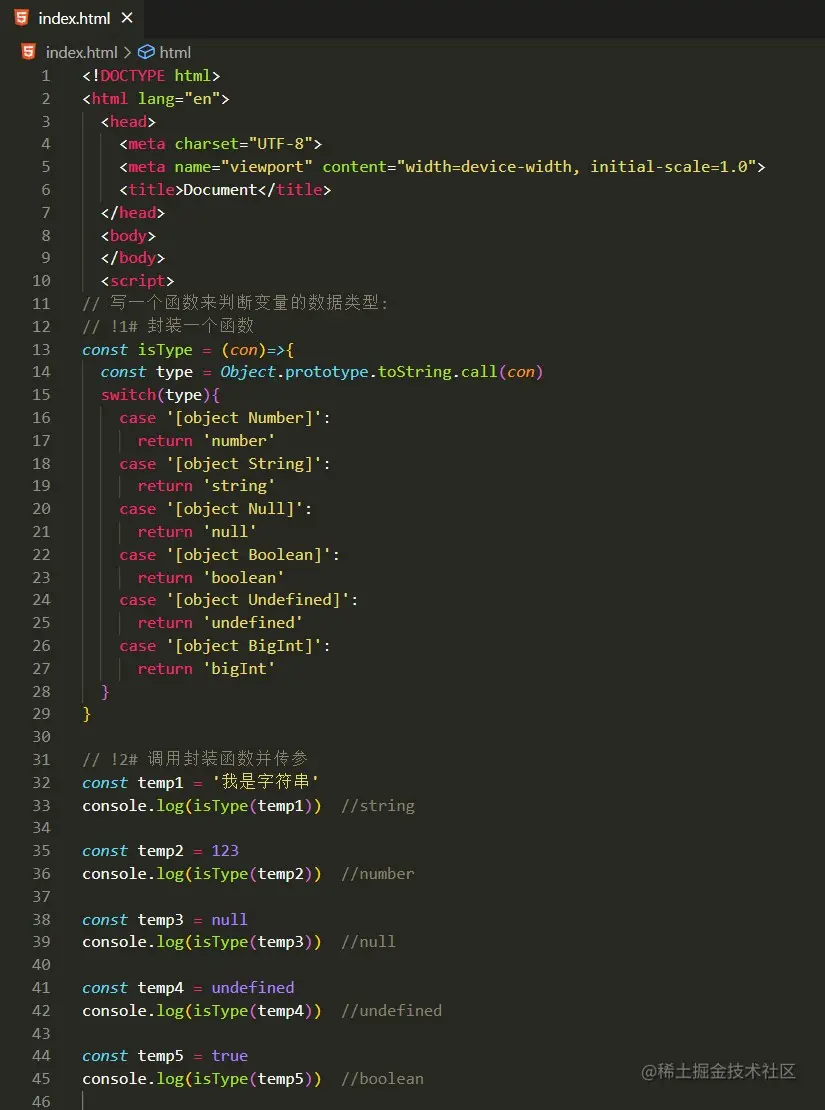
Task: Click the '[object BigInt]' case string
Action: [244, 646]
